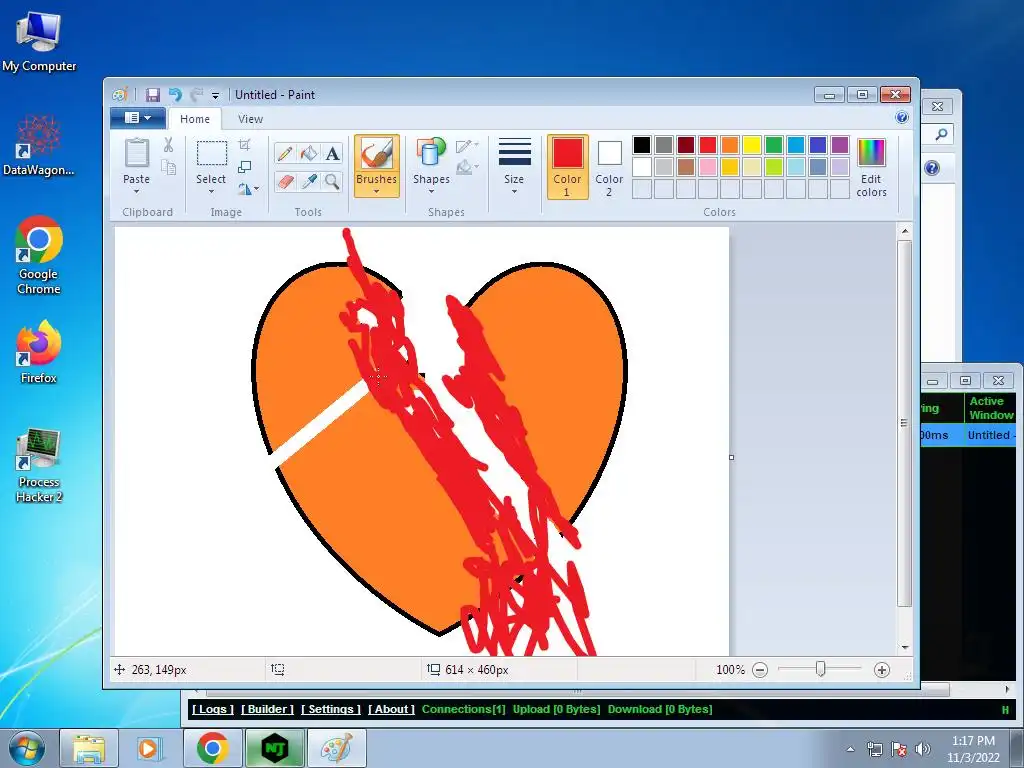Switch to the View ribbon tab
The height and width of the screenshot is (768, 1024).
[250, 119]
